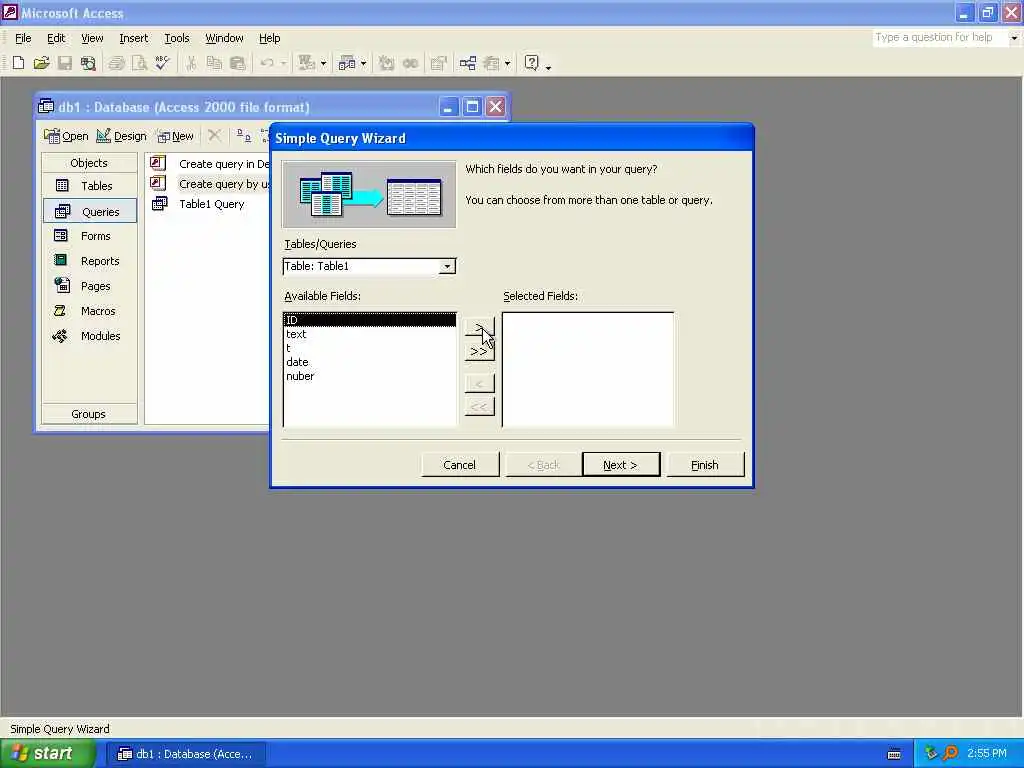Click the New blank document toolbar icon

pos(18,63)
